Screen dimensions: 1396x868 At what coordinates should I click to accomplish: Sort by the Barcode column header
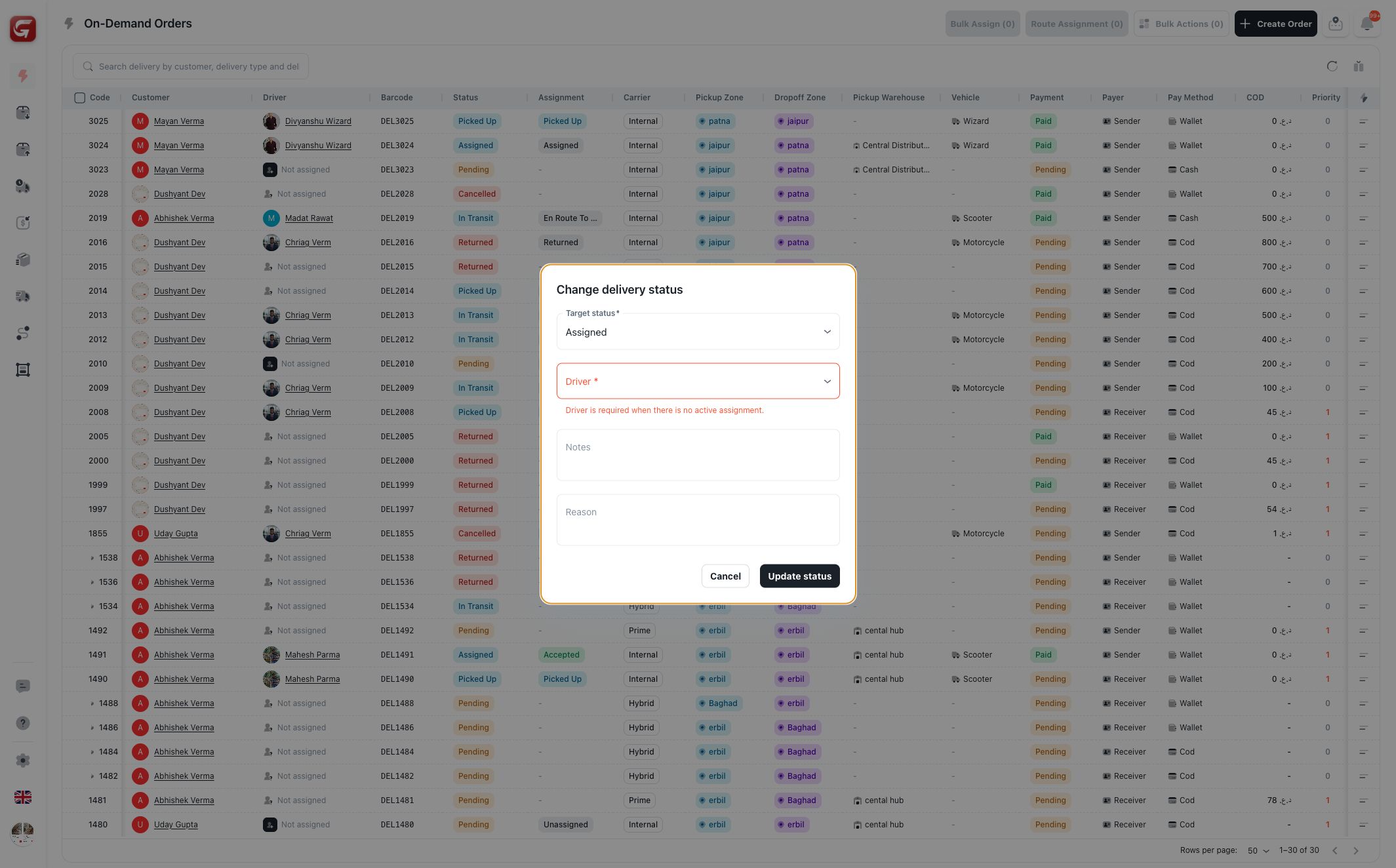click(397, 98)
